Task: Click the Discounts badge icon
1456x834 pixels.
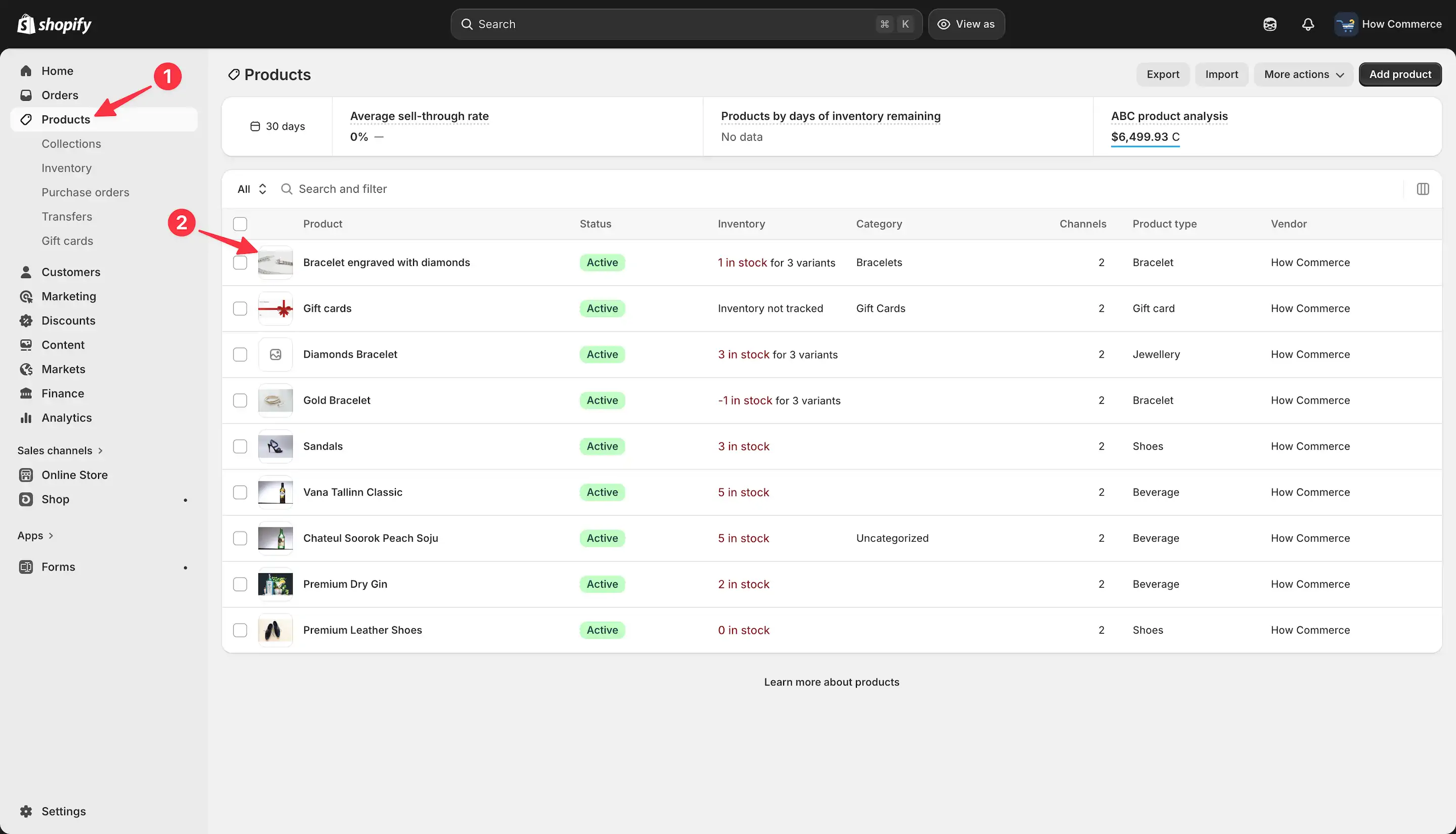Action: [x=26, y=321]
